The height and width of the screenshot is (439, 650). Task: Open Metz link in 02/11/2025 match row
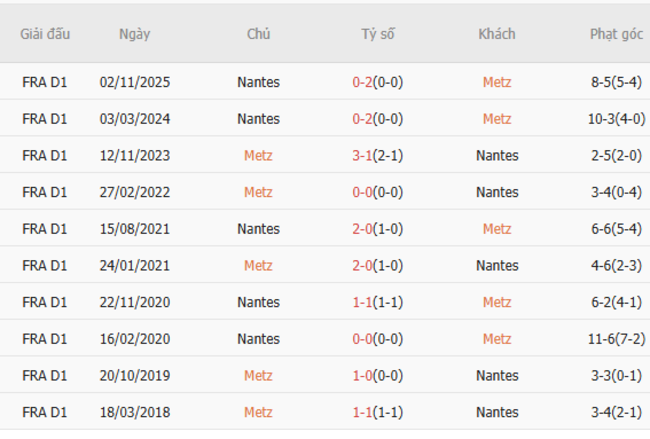click(497, 82)
